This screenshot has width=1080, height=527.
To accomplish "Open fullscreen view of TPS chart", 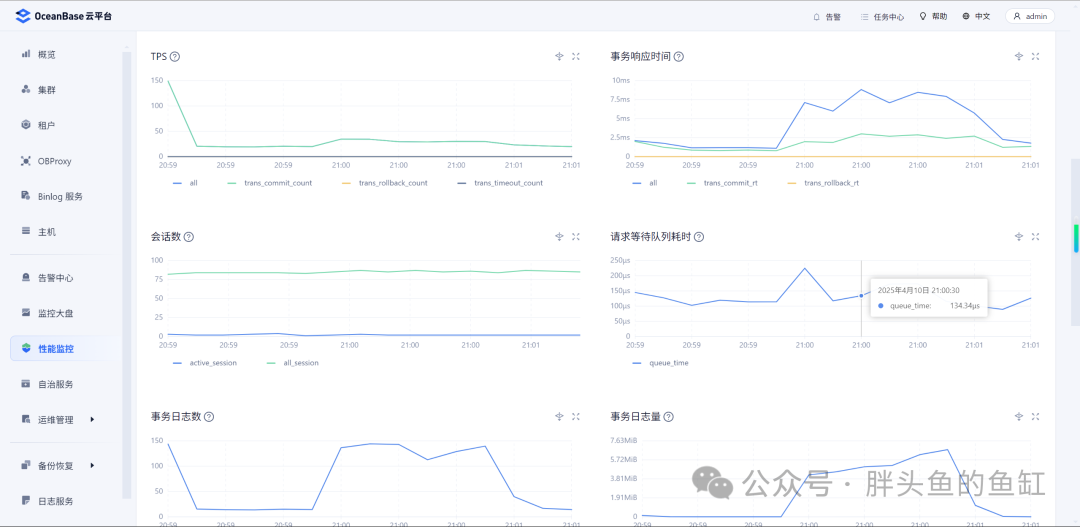I will pos(576,56).
